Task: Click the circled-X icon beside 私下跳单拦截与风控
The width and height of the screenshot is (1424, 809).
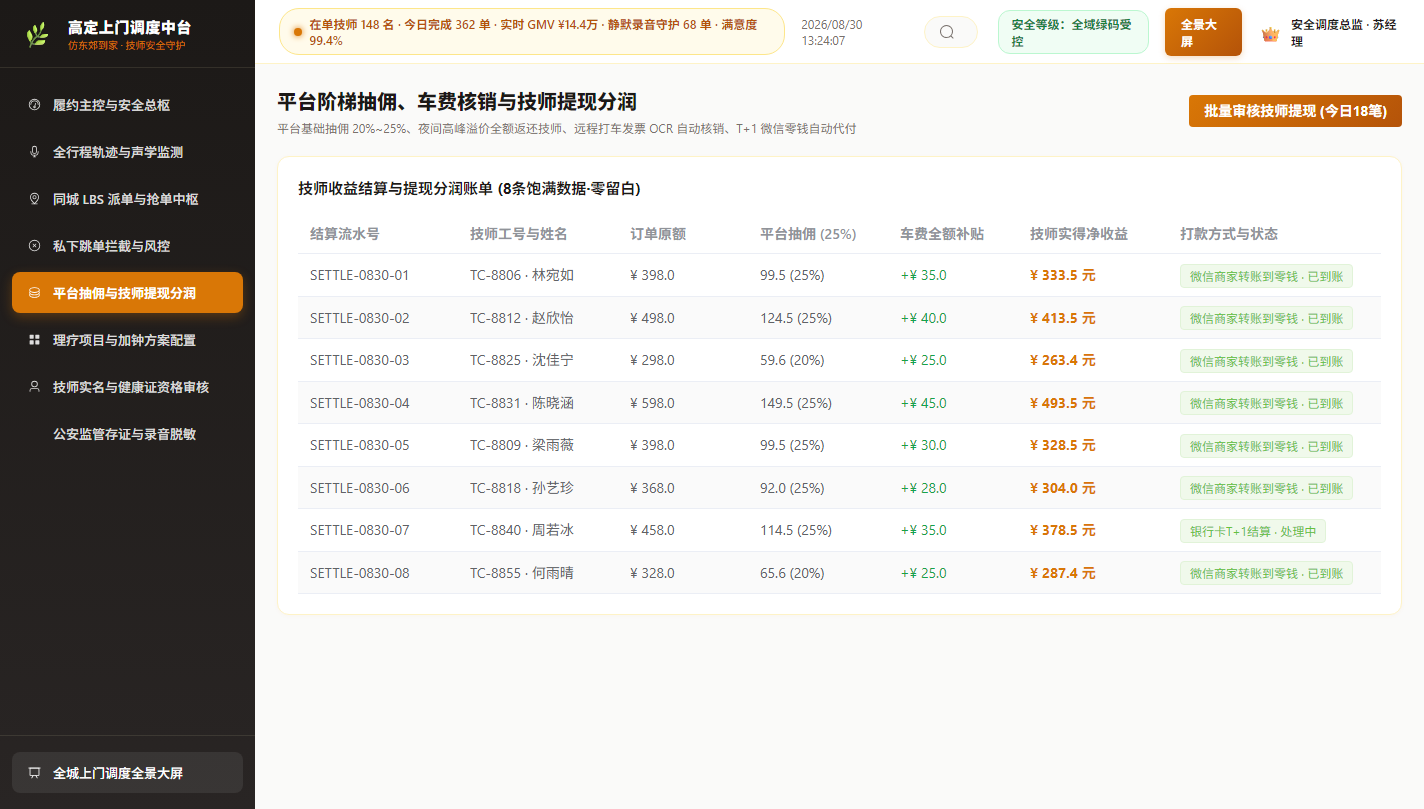Action: click(34, 246)
